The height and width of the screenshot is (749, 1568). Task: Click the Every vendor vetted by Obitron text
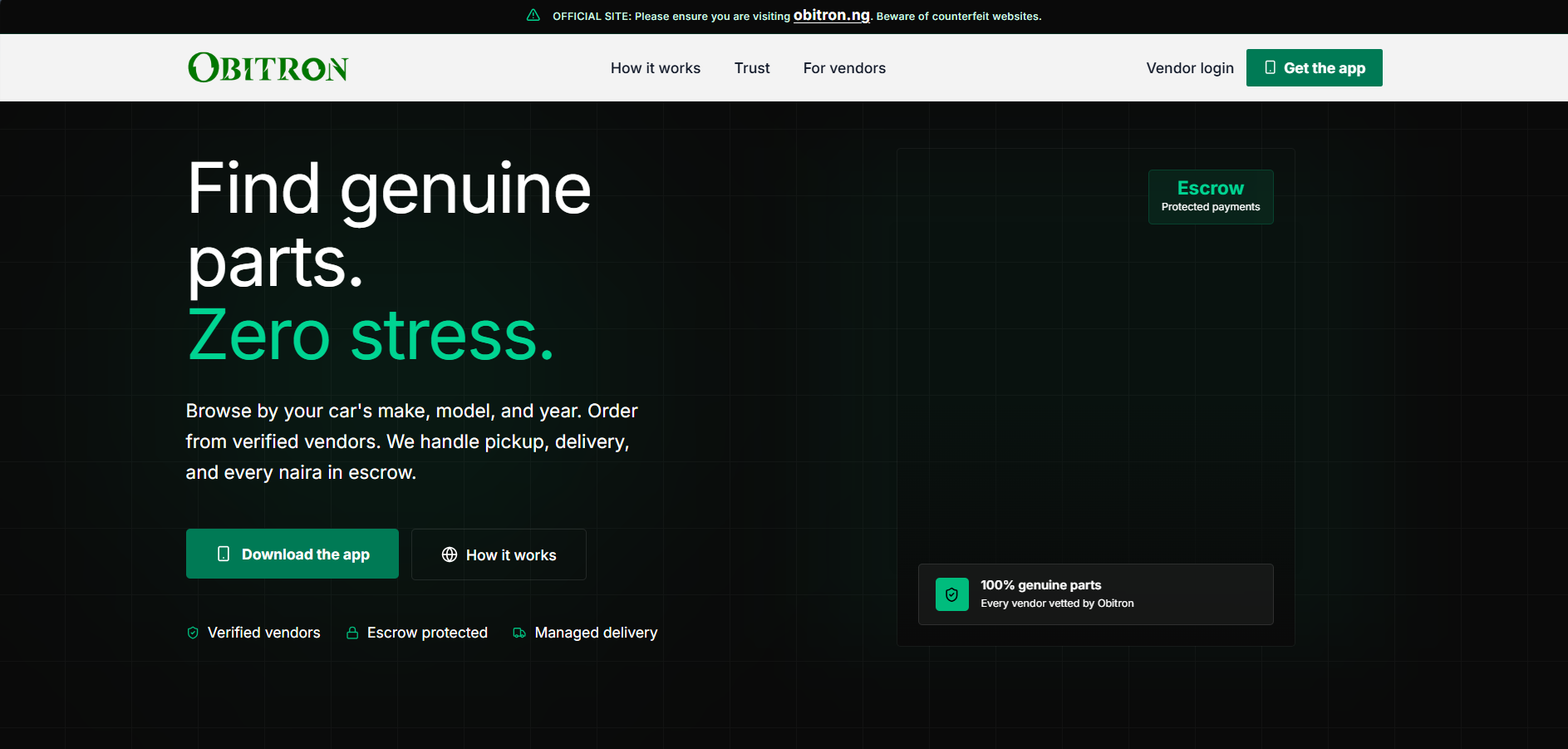point(1057,604)
